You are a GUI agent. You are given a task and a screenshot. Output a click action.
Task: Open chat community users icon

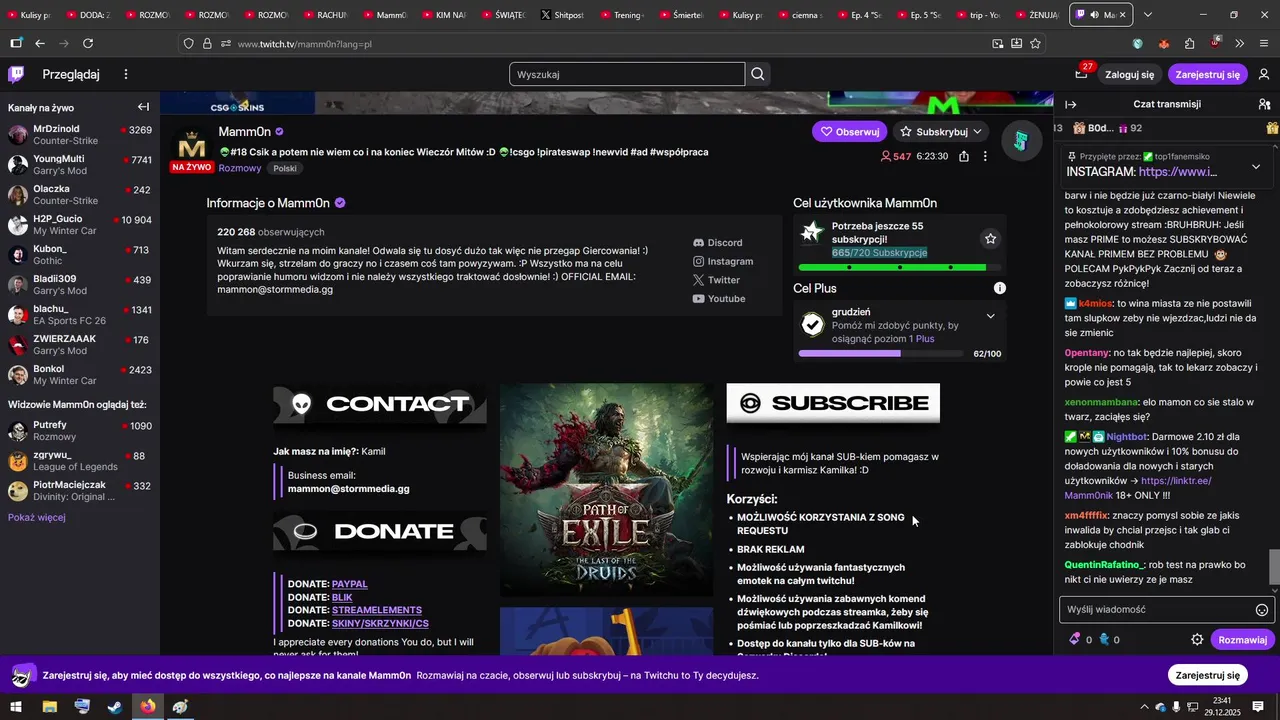(x=1264, y=104)
